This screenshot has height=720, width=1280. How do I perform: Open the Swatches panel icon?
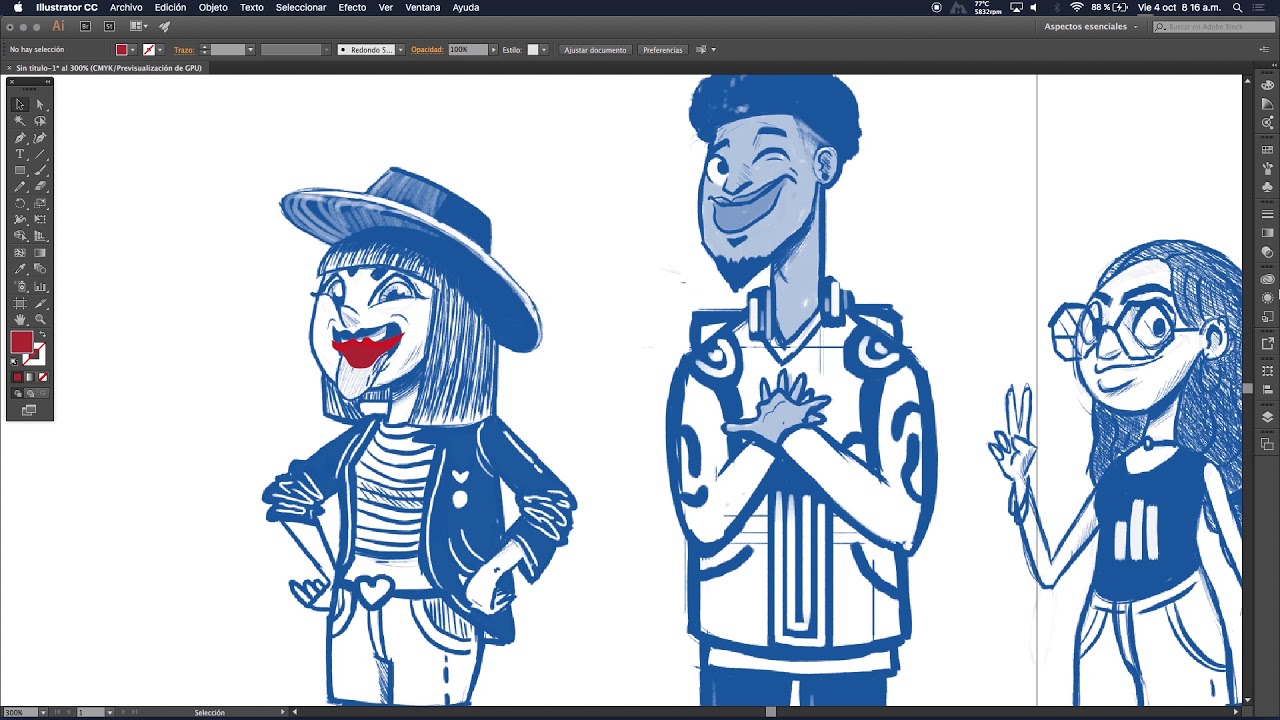[1267, 150]
